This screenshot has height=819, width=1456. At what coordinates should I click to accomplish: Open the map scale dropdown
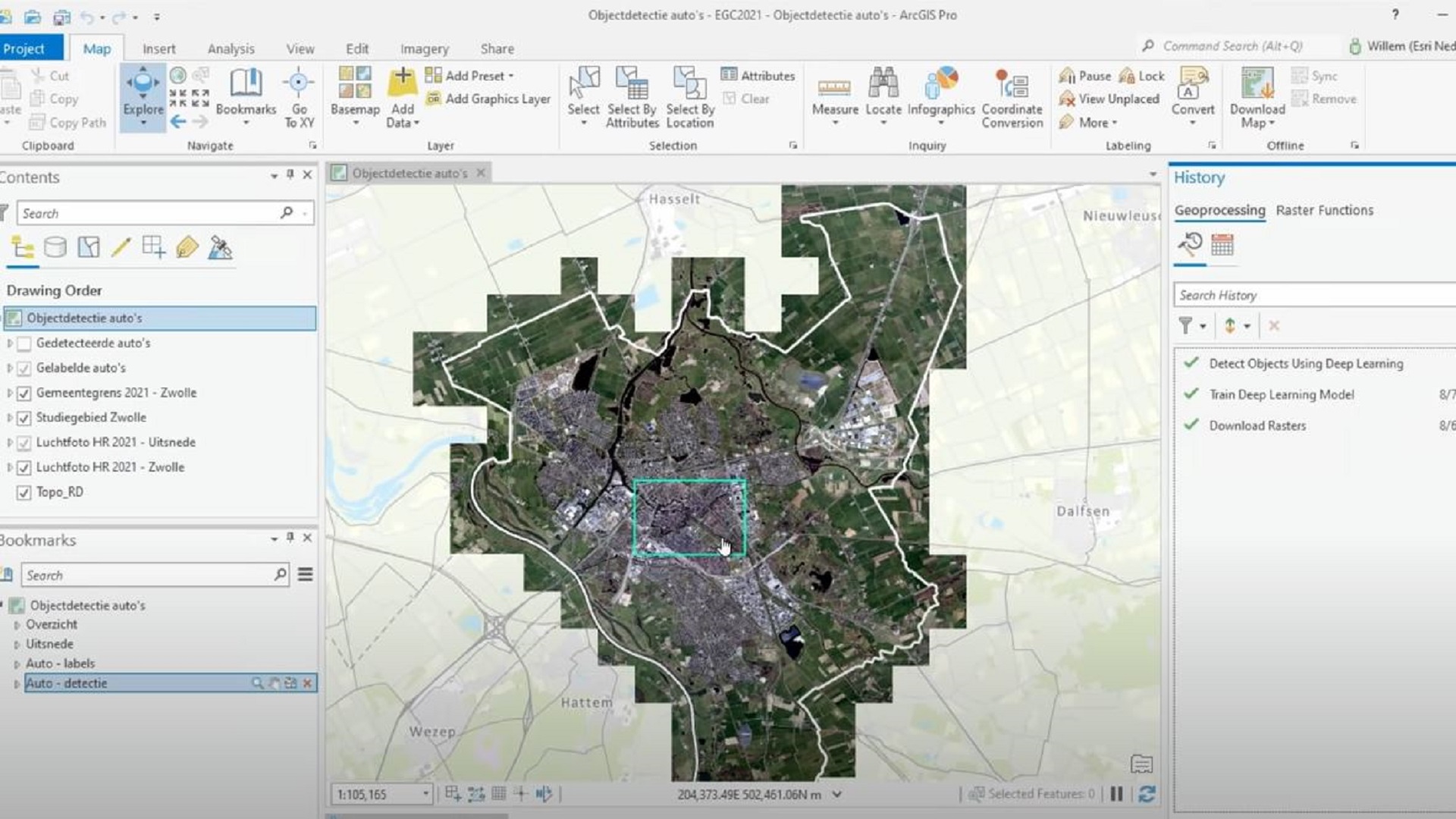[425, 794]
